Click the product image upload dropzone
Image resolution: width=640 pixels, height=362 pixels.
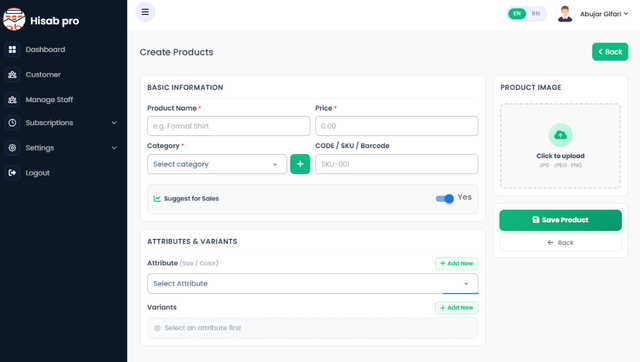[560, 146]
